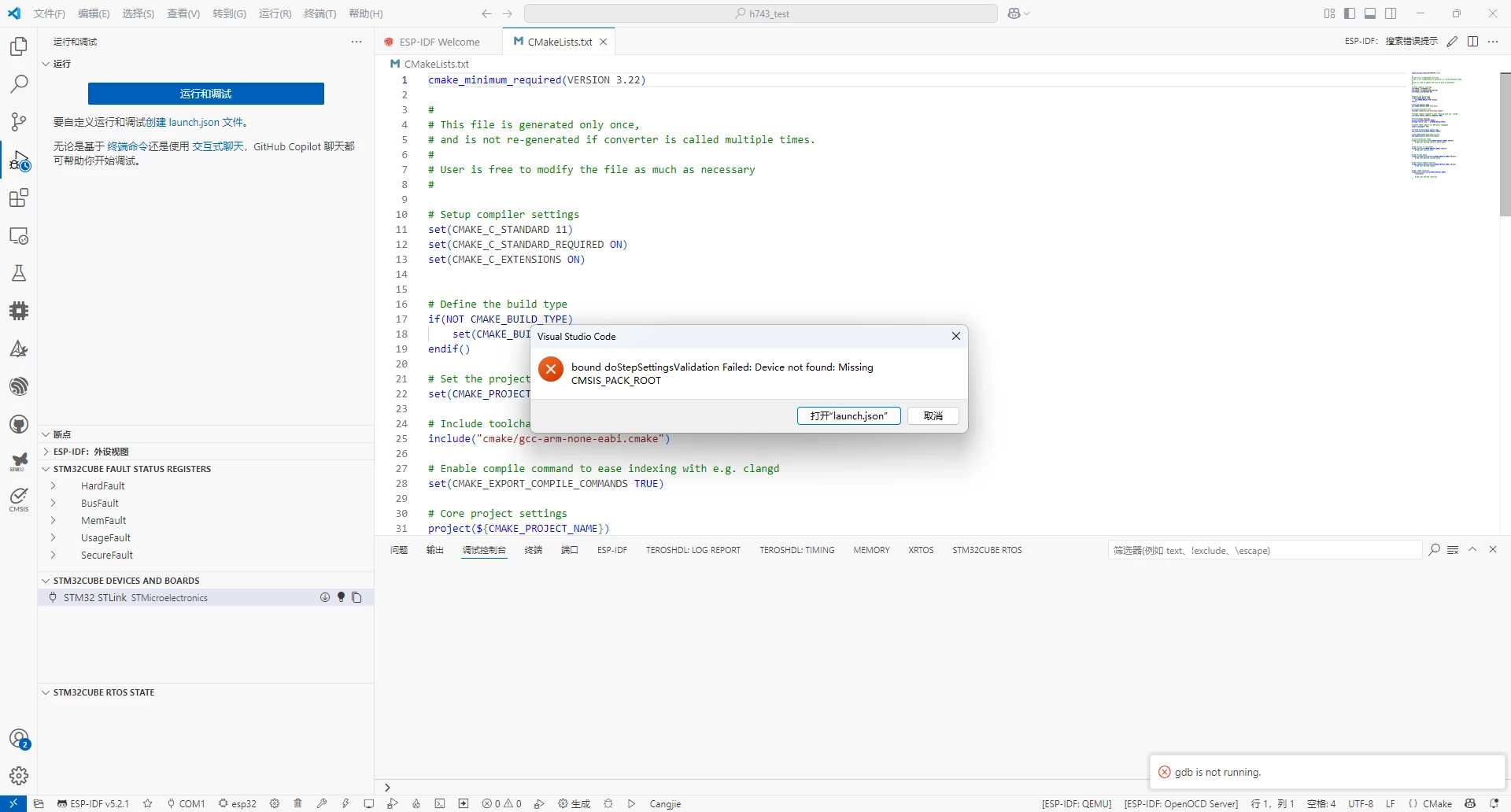Click the clipboard icon on STM32 STLink row
Image resolution: width=1511 pixels, height=812 pixels.
click(357, 597)
